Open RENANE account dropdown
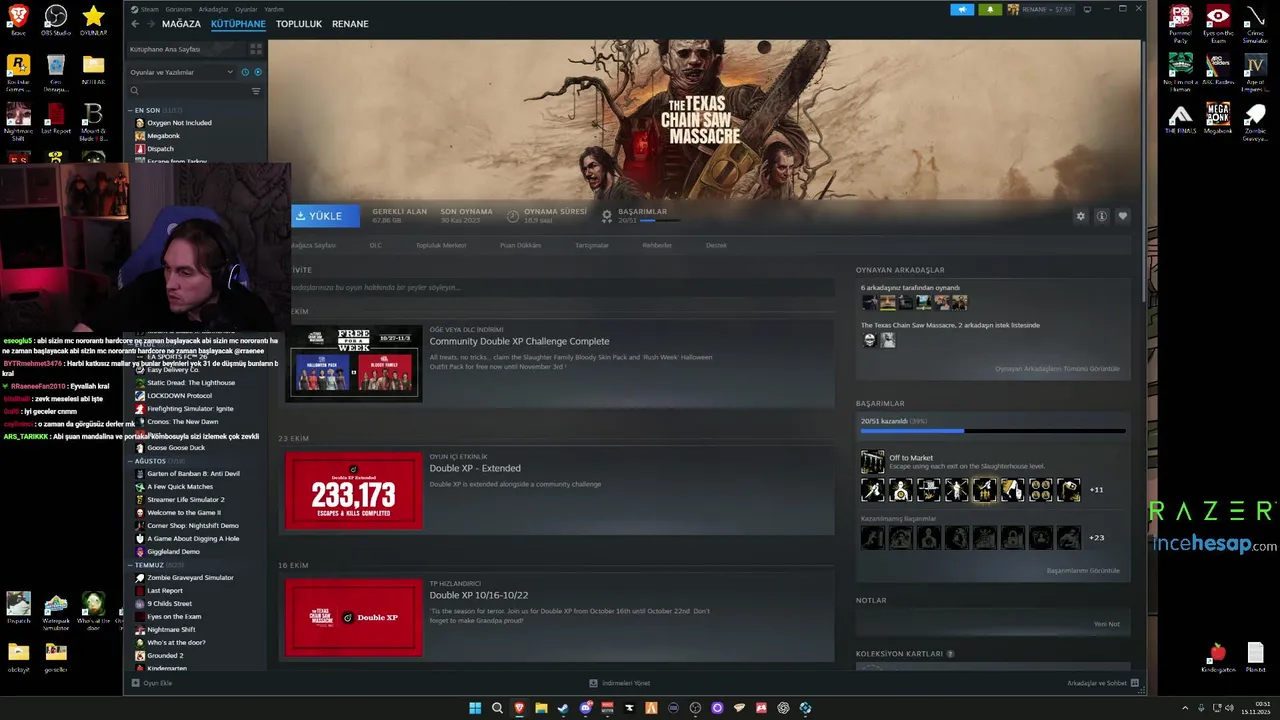1280x720 pixels. pyautogui.click(x=1041, y=9)
